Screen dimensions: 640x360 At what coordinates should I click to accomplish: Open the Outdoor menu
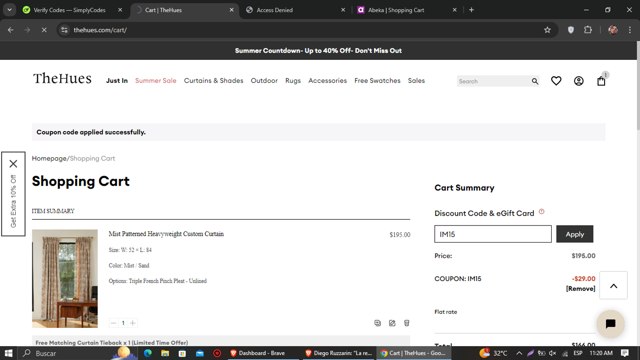264,81
